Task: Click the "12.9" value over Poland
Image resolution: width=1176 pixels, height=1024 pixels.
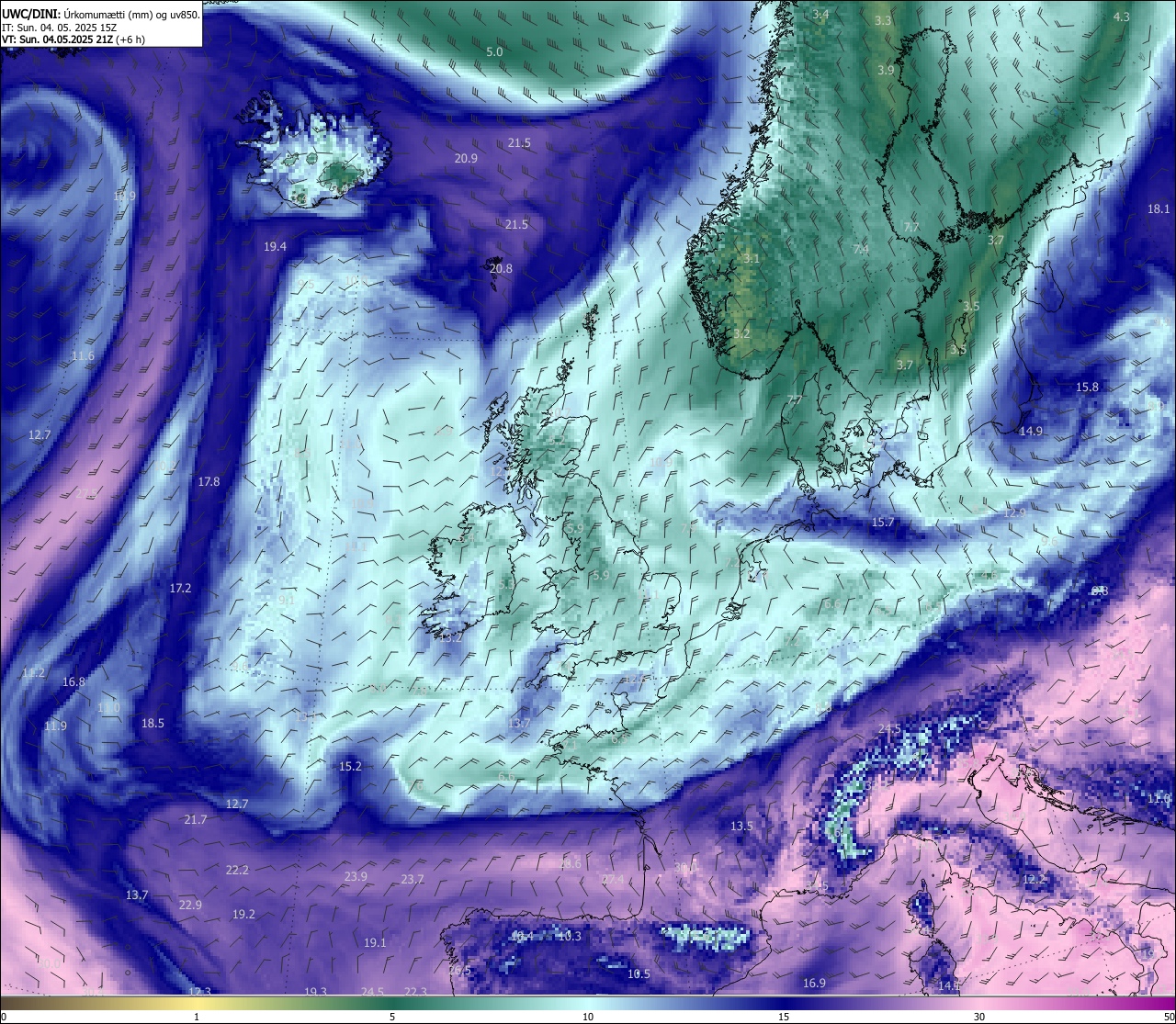Action: pos(1014,513)
